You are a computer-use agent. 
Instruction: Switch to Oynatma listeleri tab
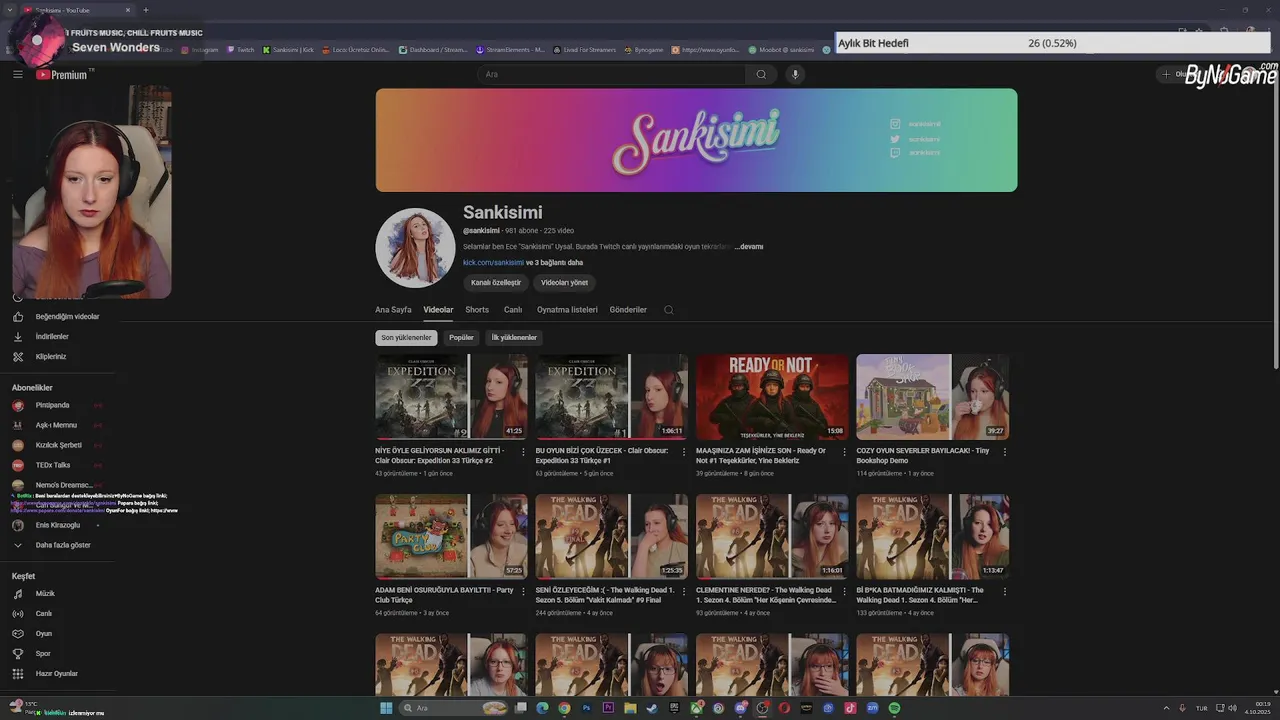567,310
